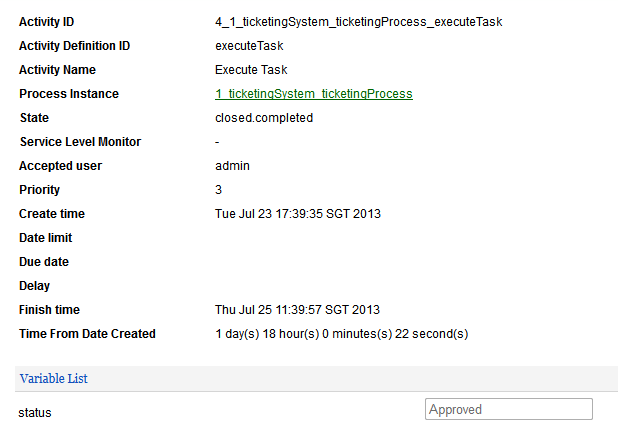Click the admin accepted user value
This screenshot has height=438, width=618.
[232, 166]
